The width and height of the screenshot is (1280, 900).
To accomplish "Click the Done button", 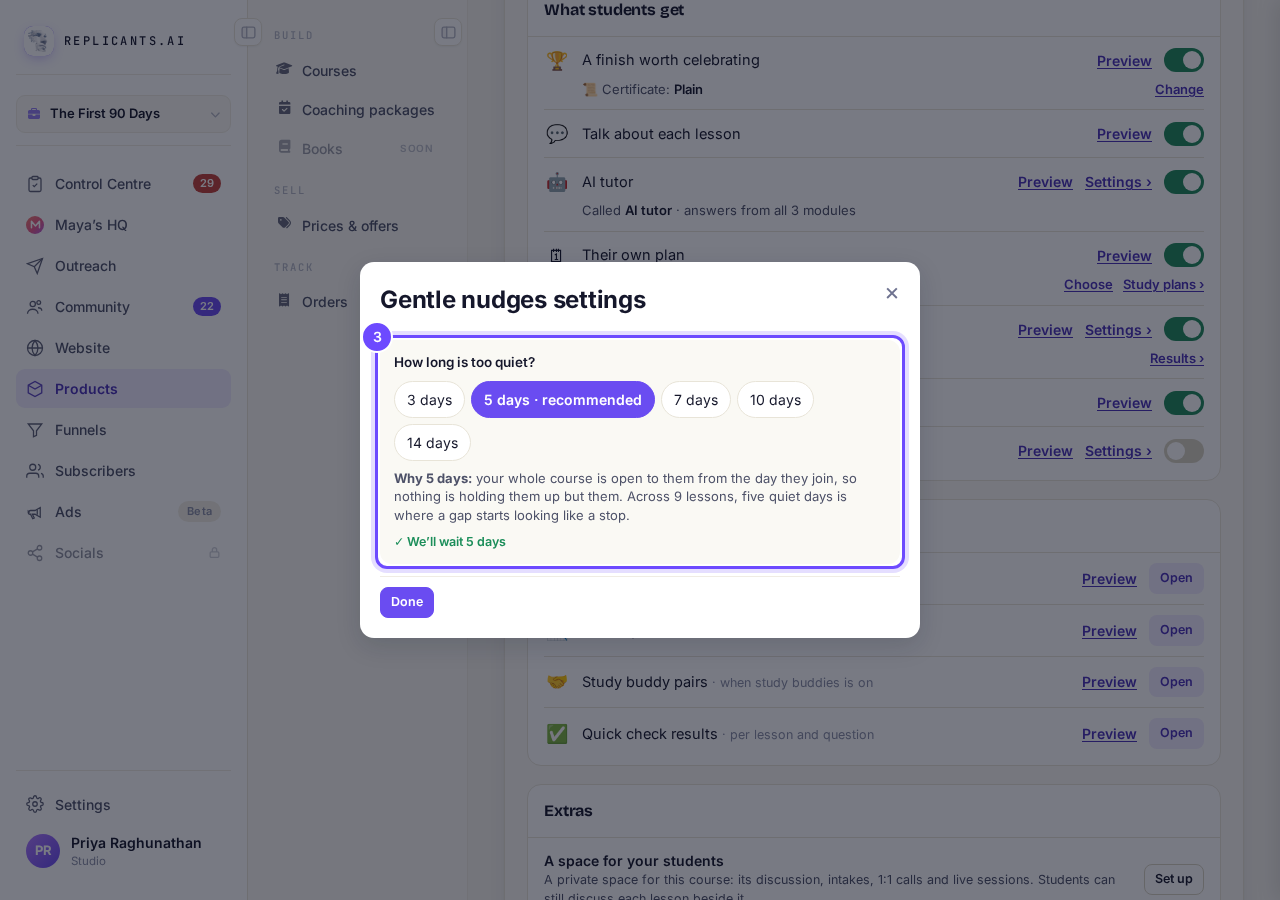I will 407,602.
